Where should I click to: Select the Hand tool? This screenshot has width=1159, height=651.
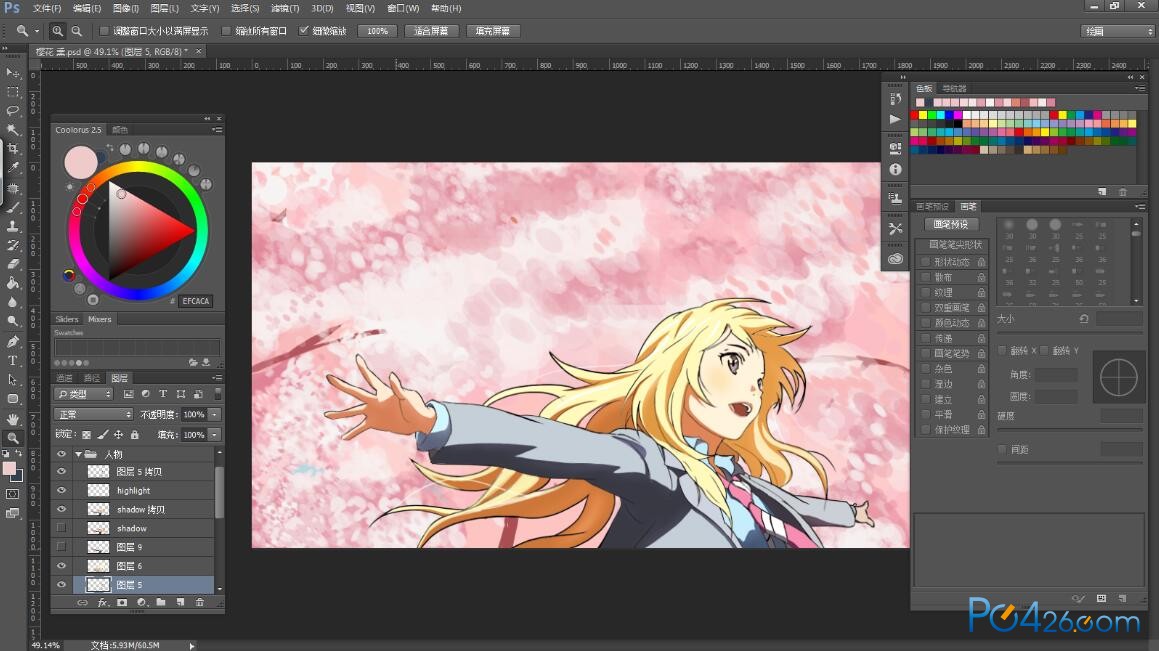point(13,419)
